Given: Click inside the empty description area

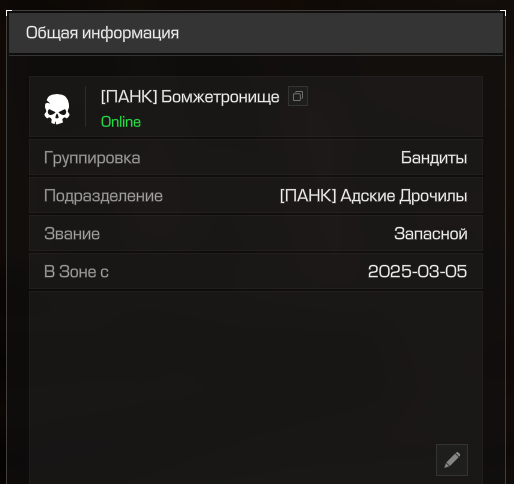Looking at the screenshot, I should coord(256,367).
